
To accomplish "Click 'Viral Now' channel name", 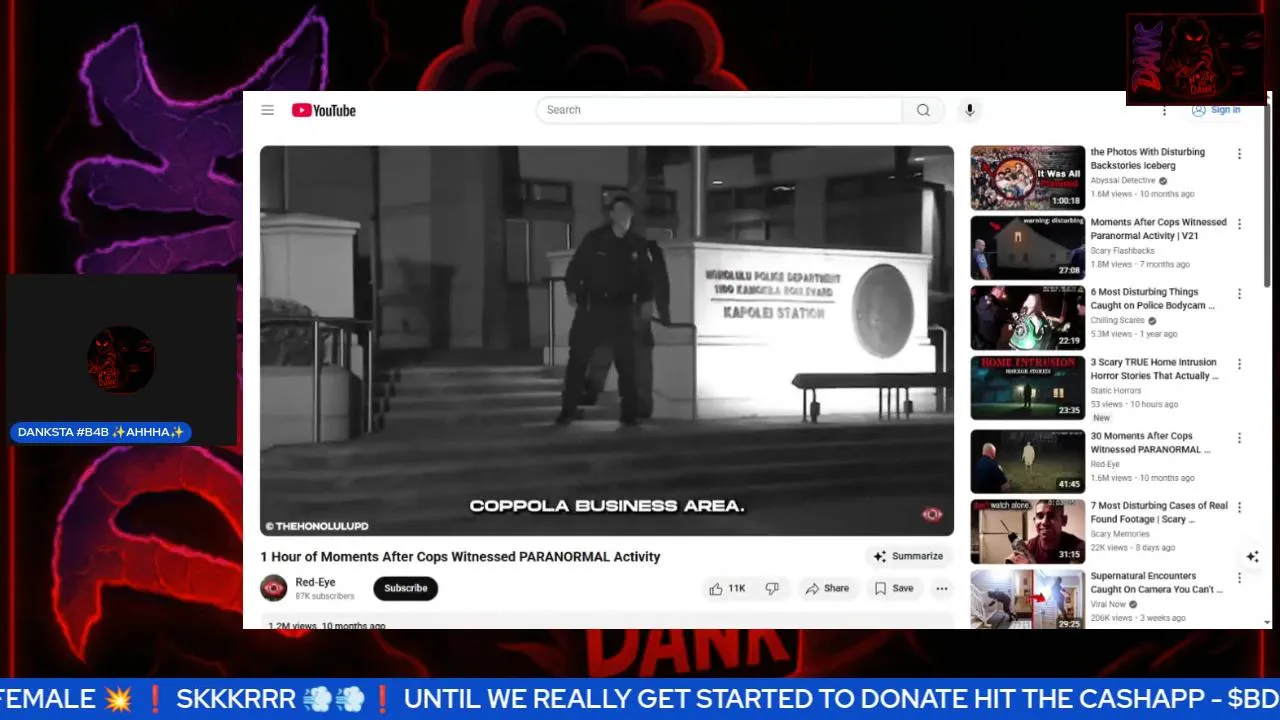I will 1108,605.
